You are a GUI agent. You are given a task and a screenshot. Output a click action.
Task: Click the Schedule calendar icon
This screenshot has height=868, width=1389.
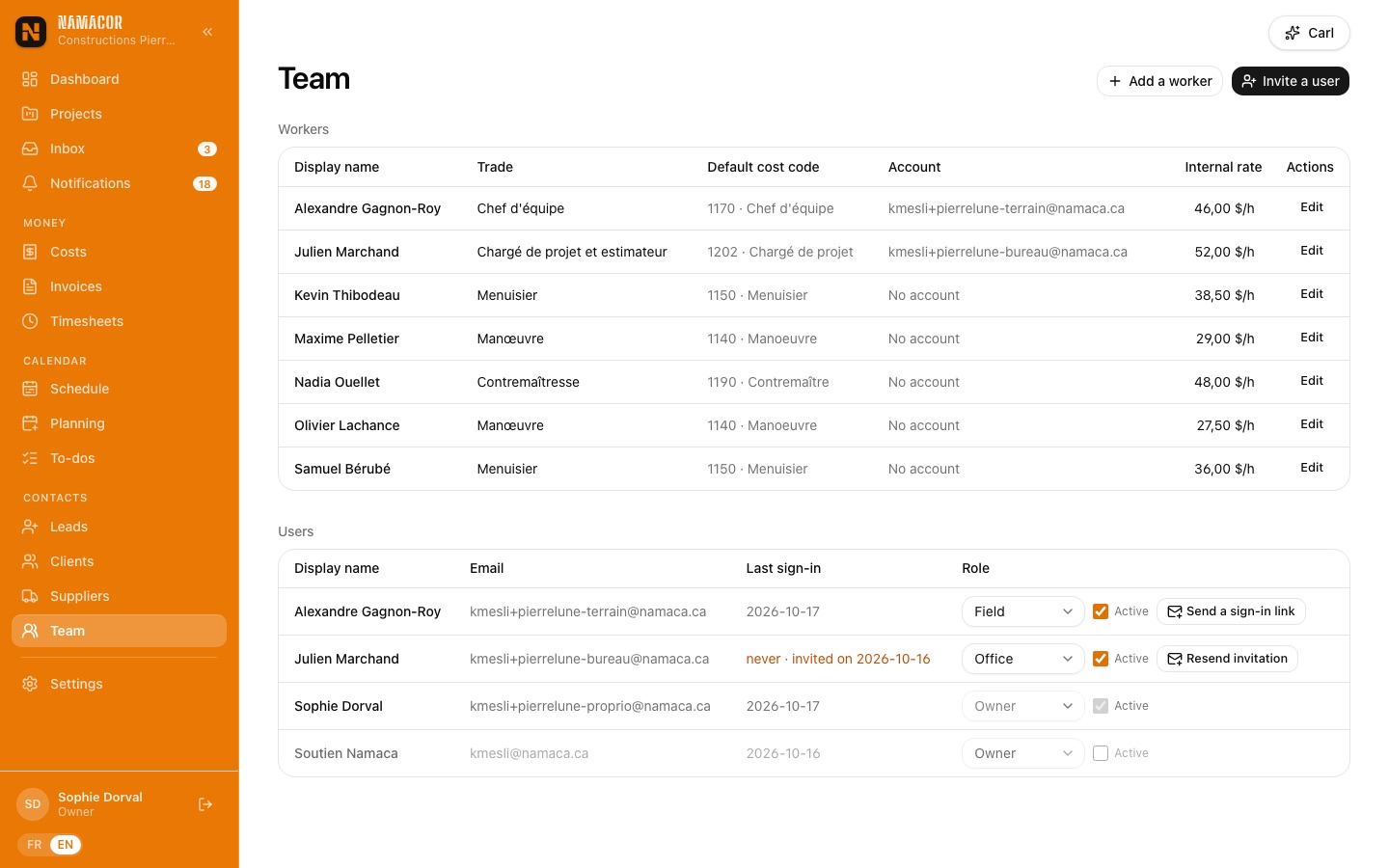[30, 389]
